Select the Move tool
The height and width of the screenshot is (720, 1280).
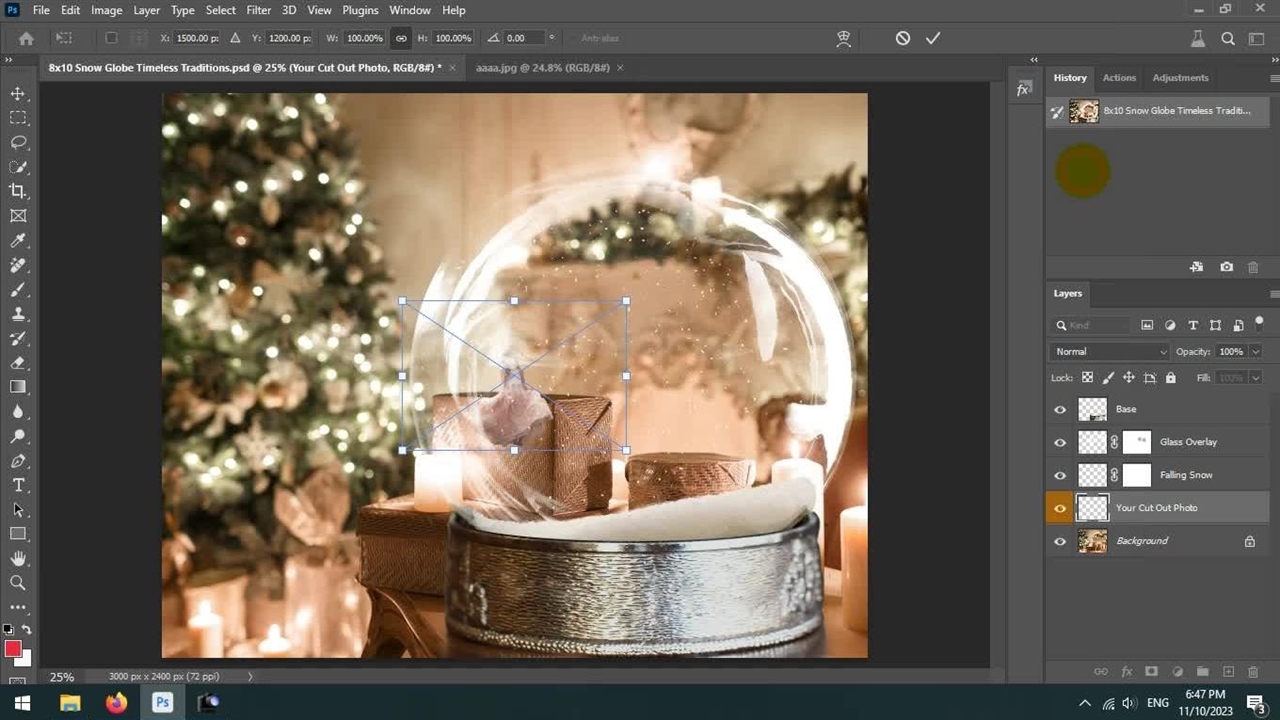(x=18, y=93)
